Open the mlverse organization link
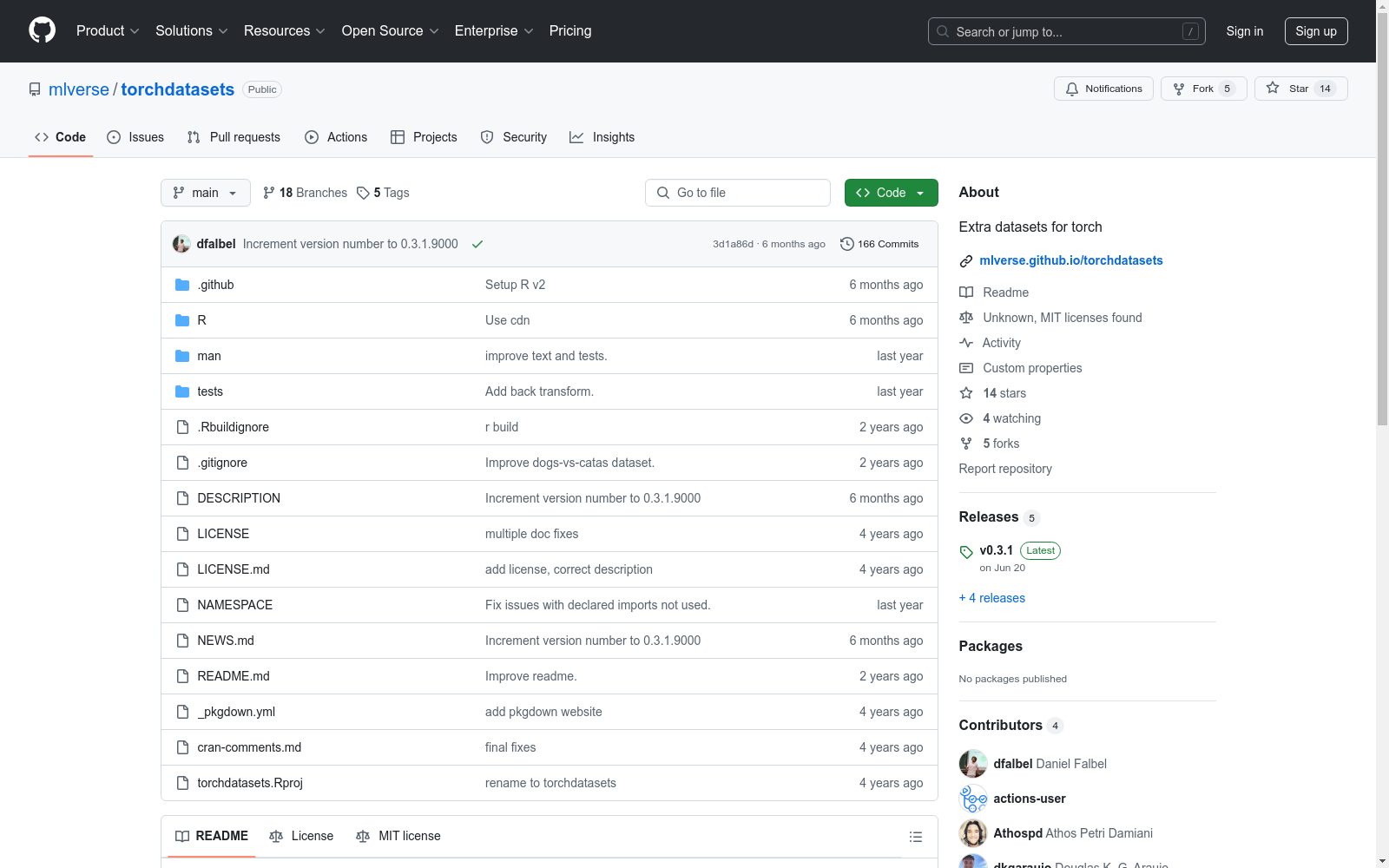 click(79, 89)
